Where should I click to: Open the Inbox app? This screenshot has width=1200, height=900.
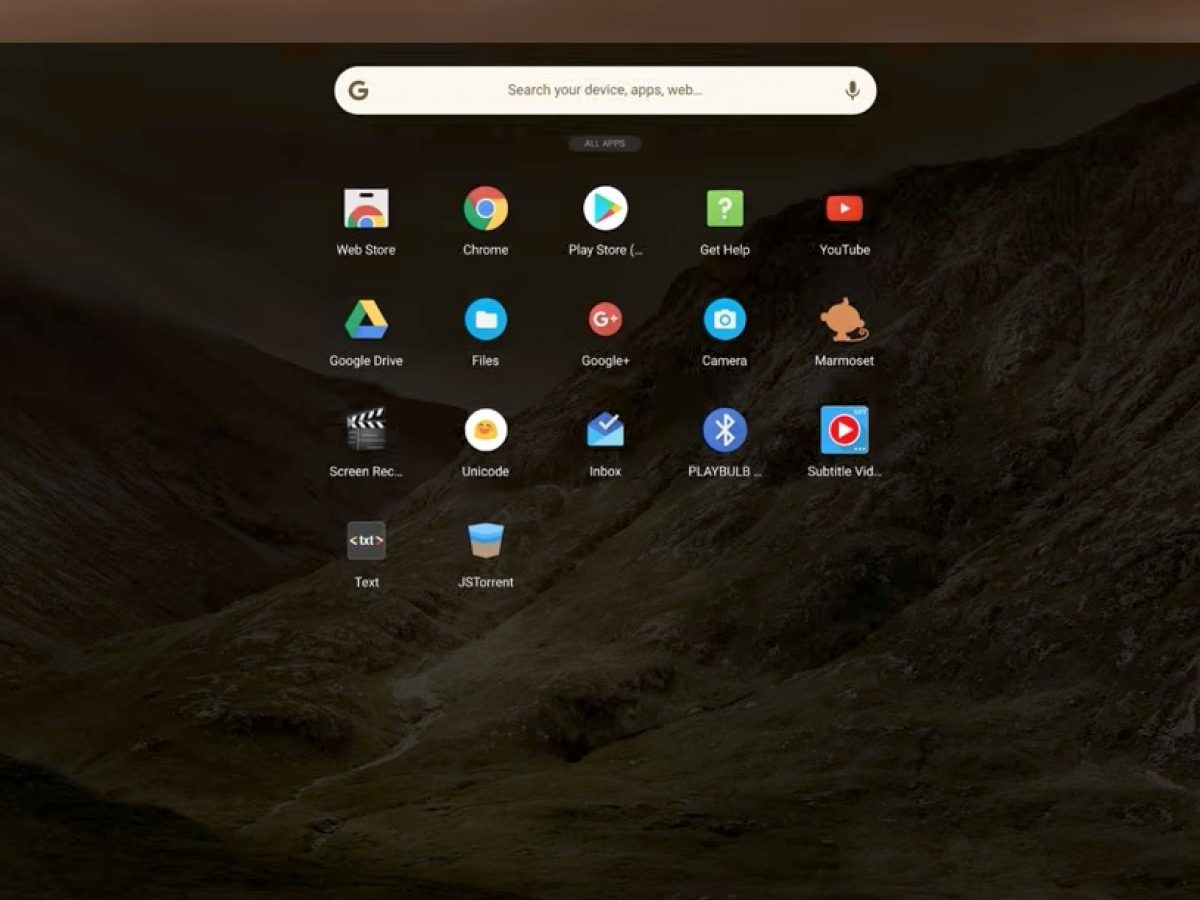605,431
